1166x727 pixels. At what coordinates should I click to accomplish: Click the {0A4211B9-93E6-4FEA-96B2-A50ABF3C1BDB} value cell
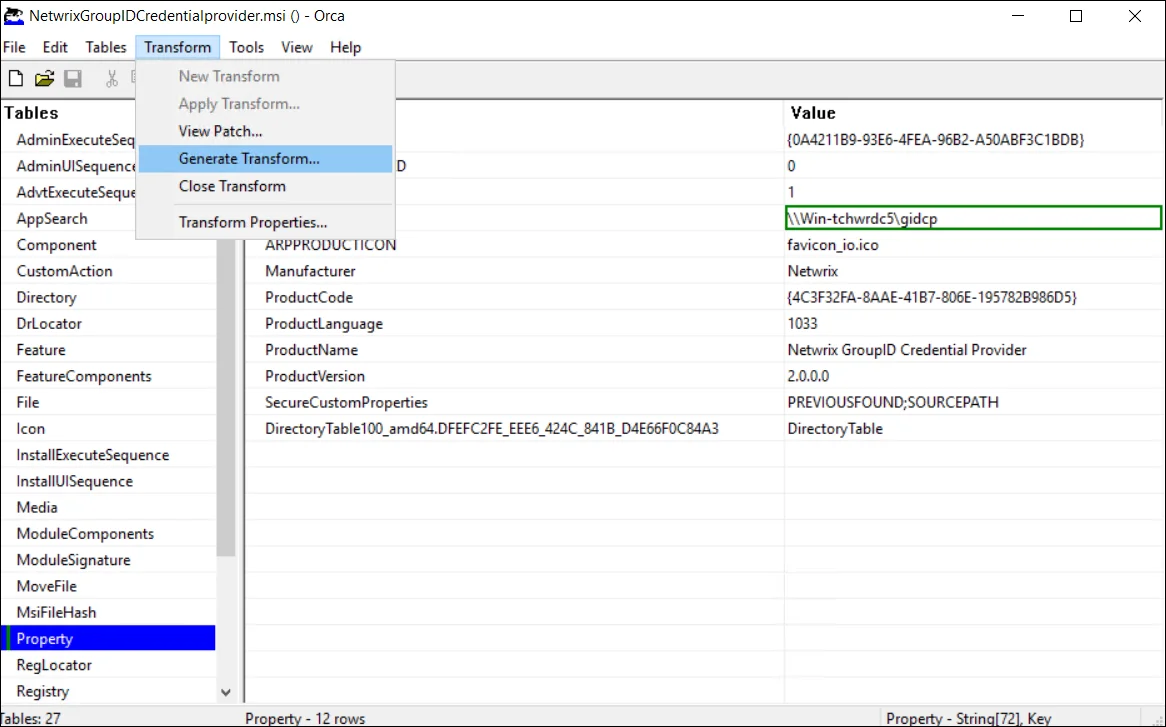pos(935,140)
